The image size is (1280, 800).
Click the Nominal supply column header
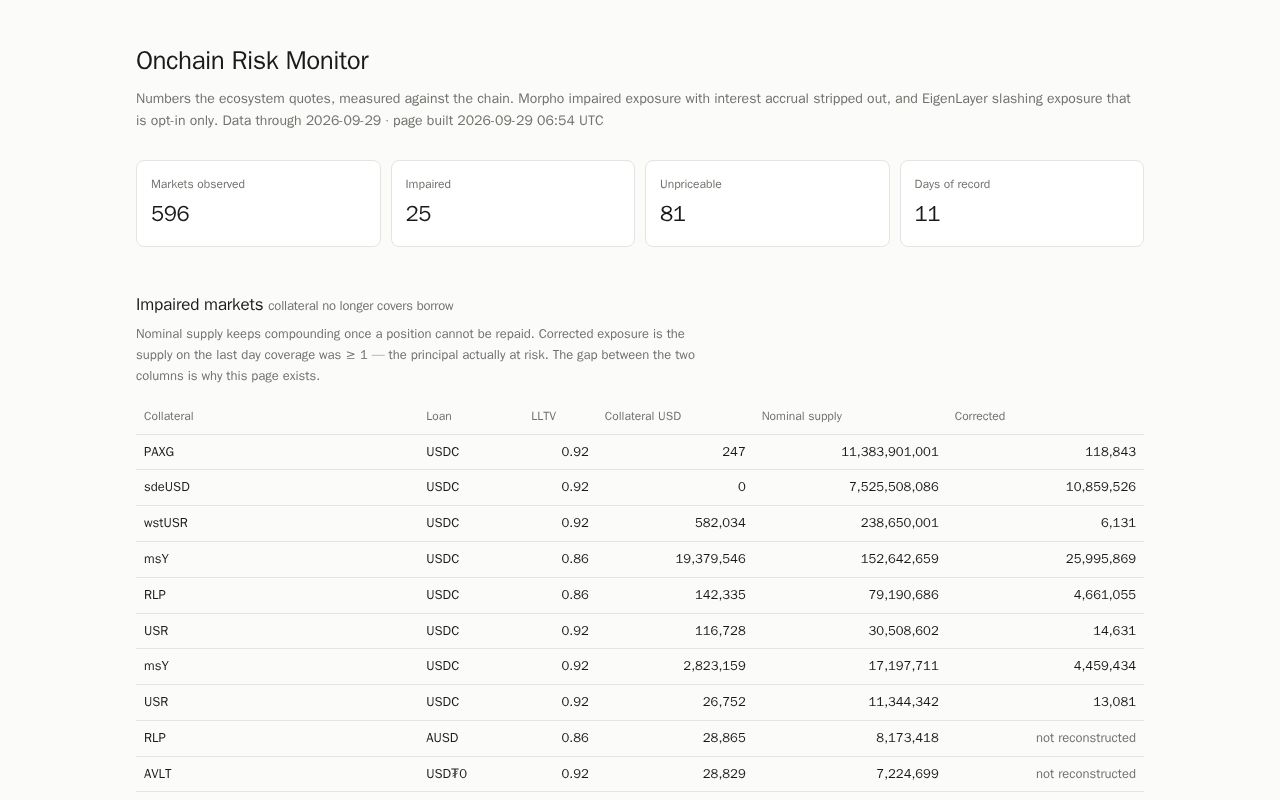pyautogui.click(x=802, y=416)
